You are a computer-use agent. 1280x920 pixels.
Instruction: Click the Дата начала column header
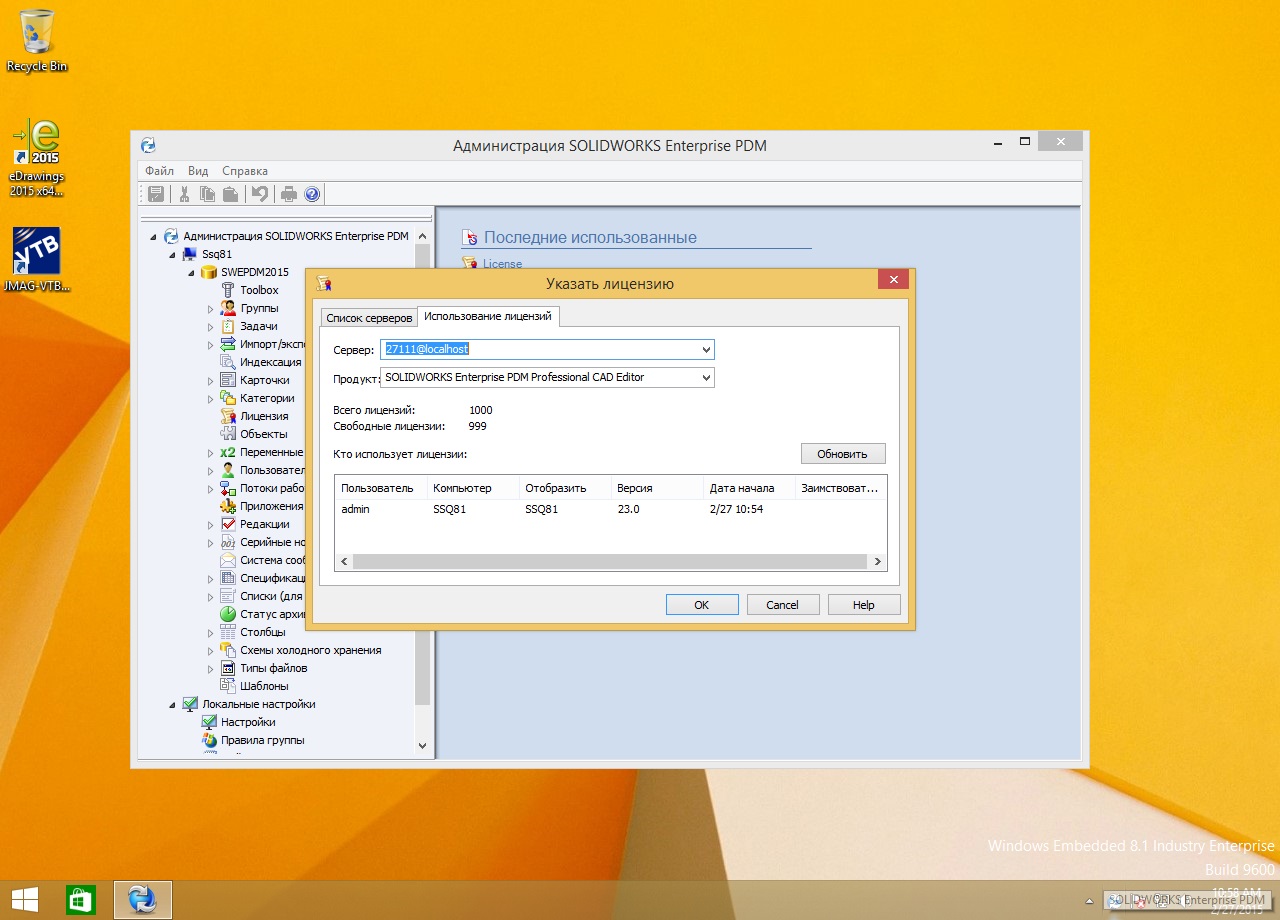748,488
